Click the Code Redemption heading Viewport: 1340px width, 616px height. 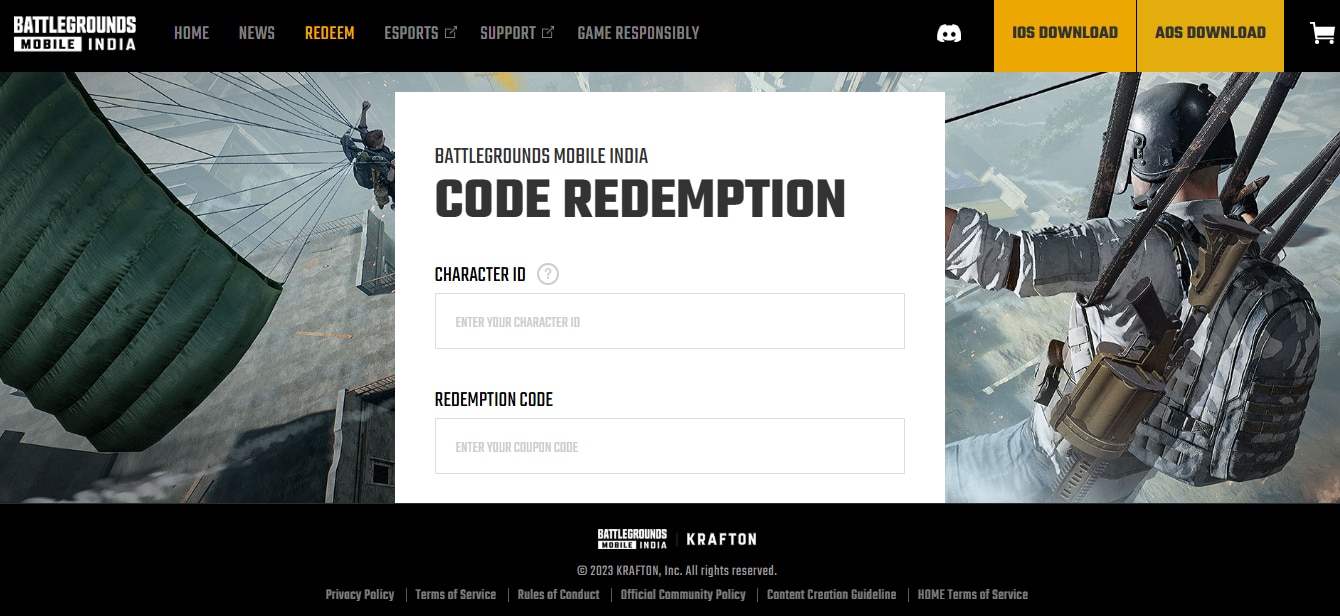(x=640, y=199)
